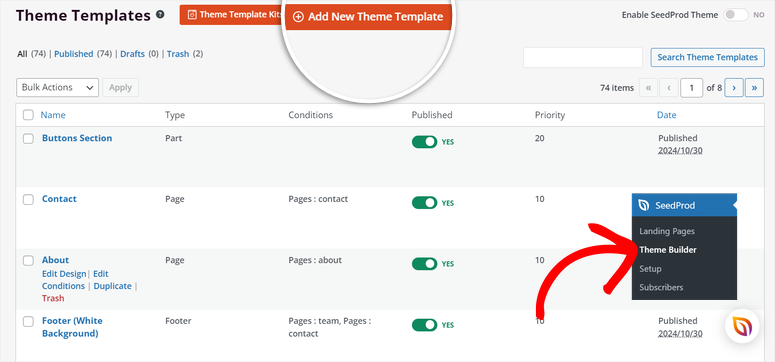Click Search Theme Templates button

pos(707,57)
